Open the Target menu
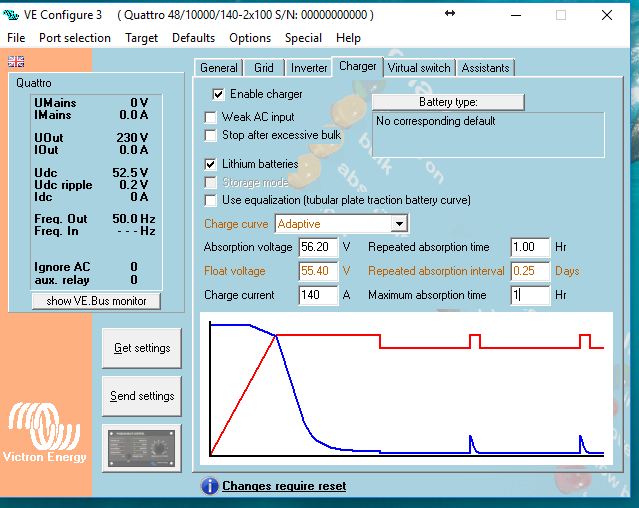The image size is (639, 508). coord(141,38)
